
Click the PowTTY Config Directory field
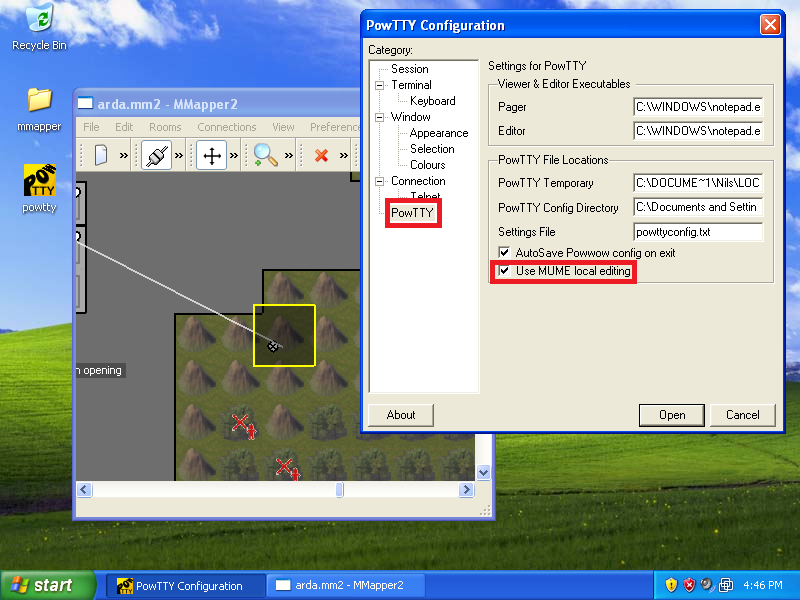698,207
